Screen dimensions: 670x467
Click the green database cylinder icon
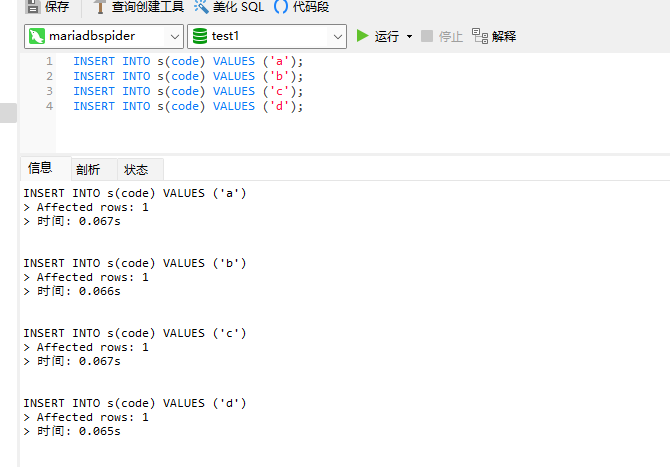[x=200, y=36]
